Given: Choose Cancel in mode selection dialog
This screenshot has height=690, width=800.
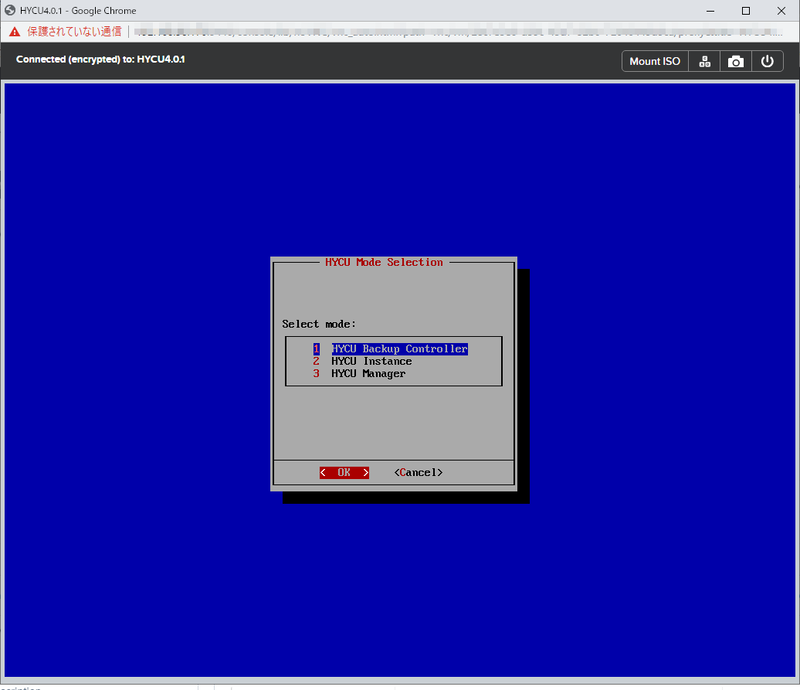Looking at the screenshot, I should pyautogui.click(x=418, y=473).
